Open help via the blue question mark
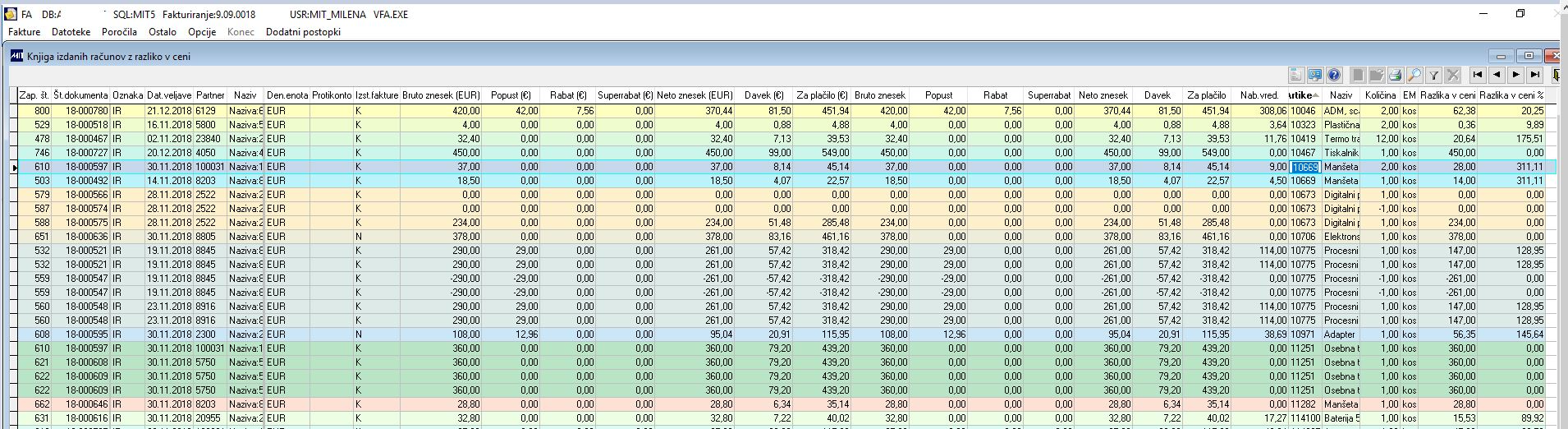 pyautogui.click(x=1334, y=75)
